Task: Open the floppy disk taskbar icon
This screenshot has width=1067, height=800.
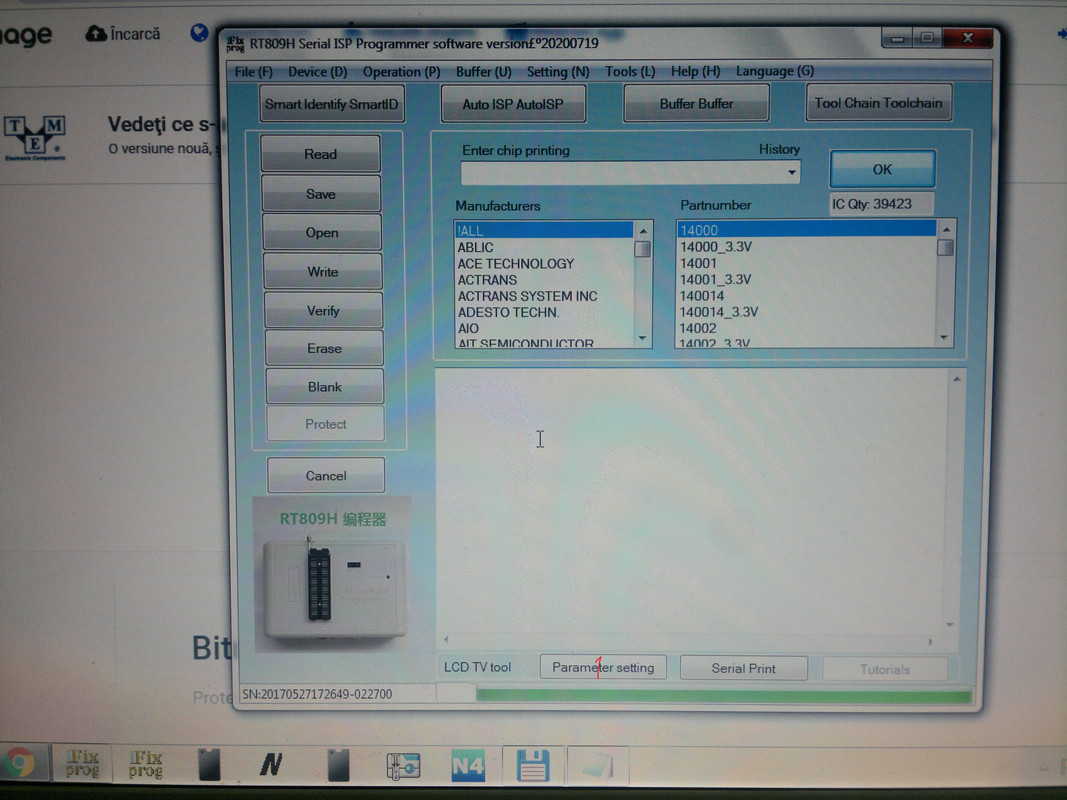Action: point(532,765)
